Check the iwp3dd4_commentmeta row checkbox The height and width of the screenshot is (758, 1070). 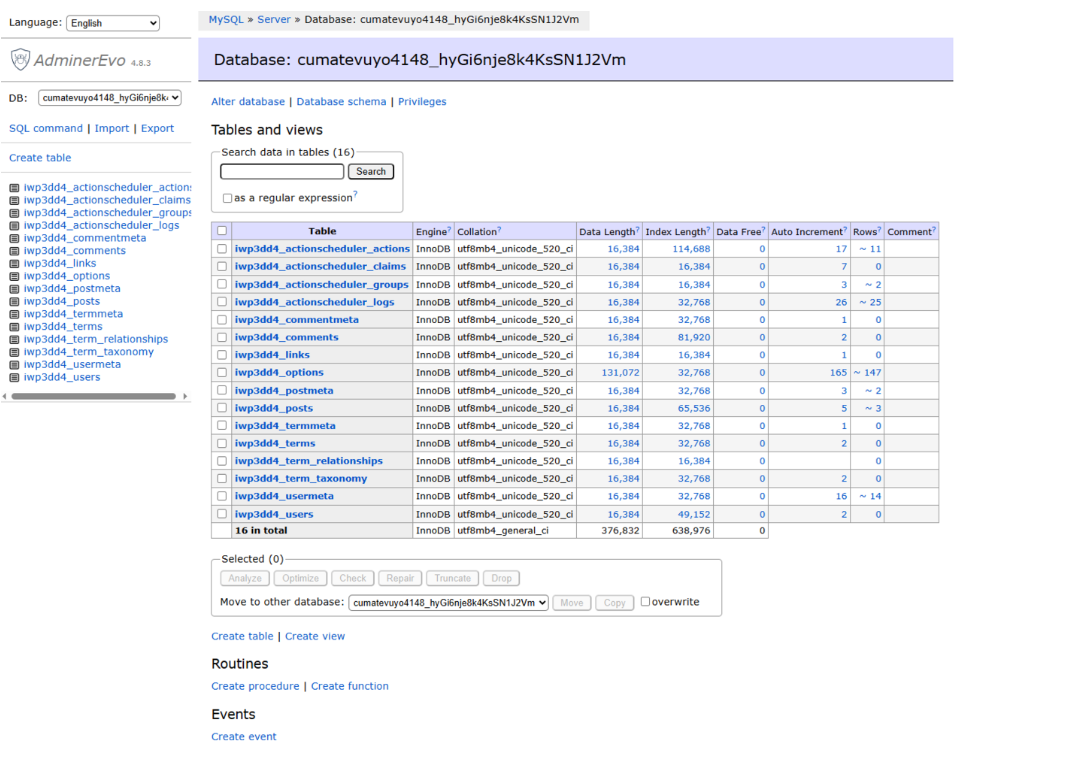coord(222,319)
